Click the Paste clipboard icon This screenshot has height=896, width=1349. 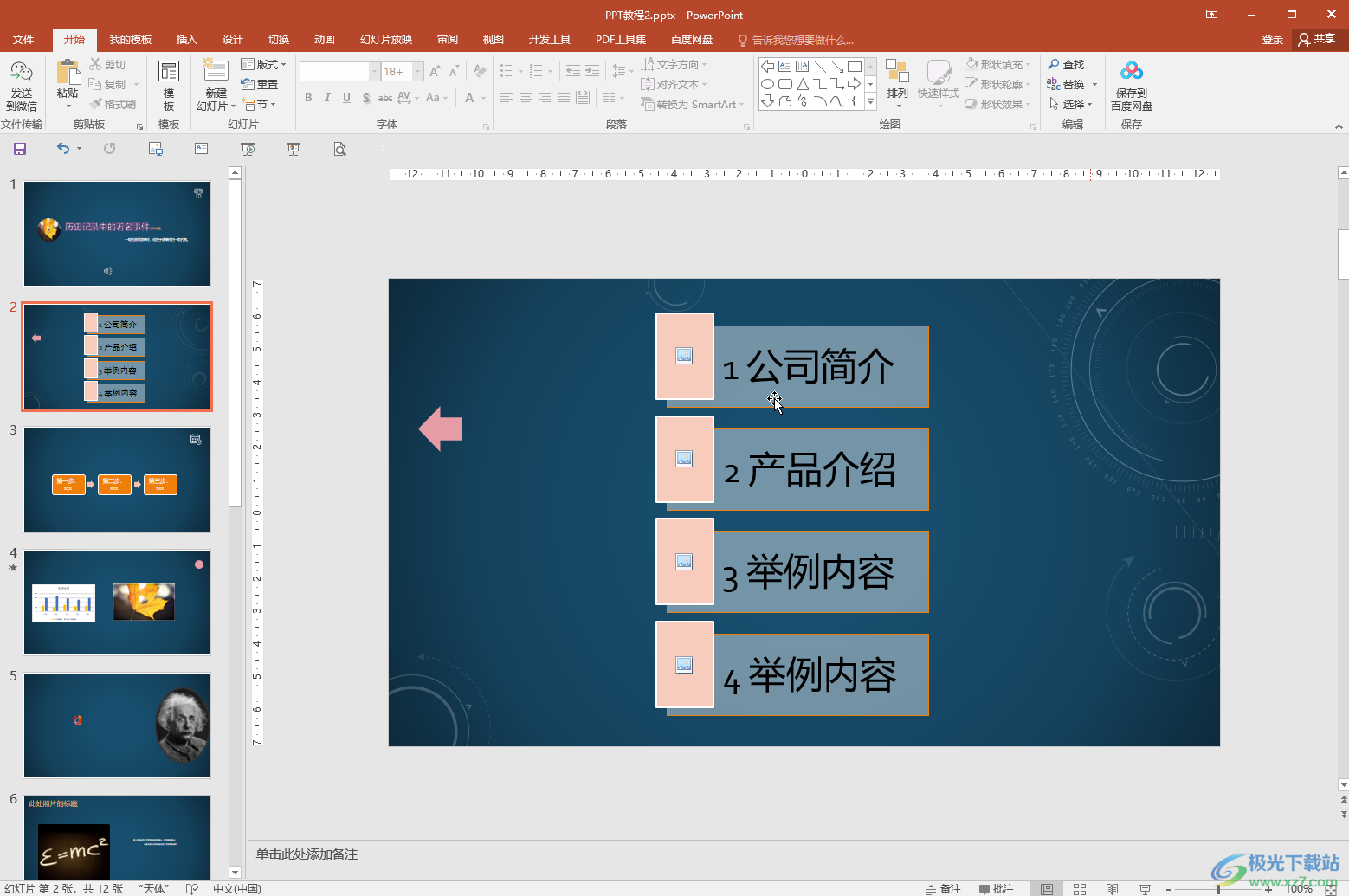(x=68, y=74)
